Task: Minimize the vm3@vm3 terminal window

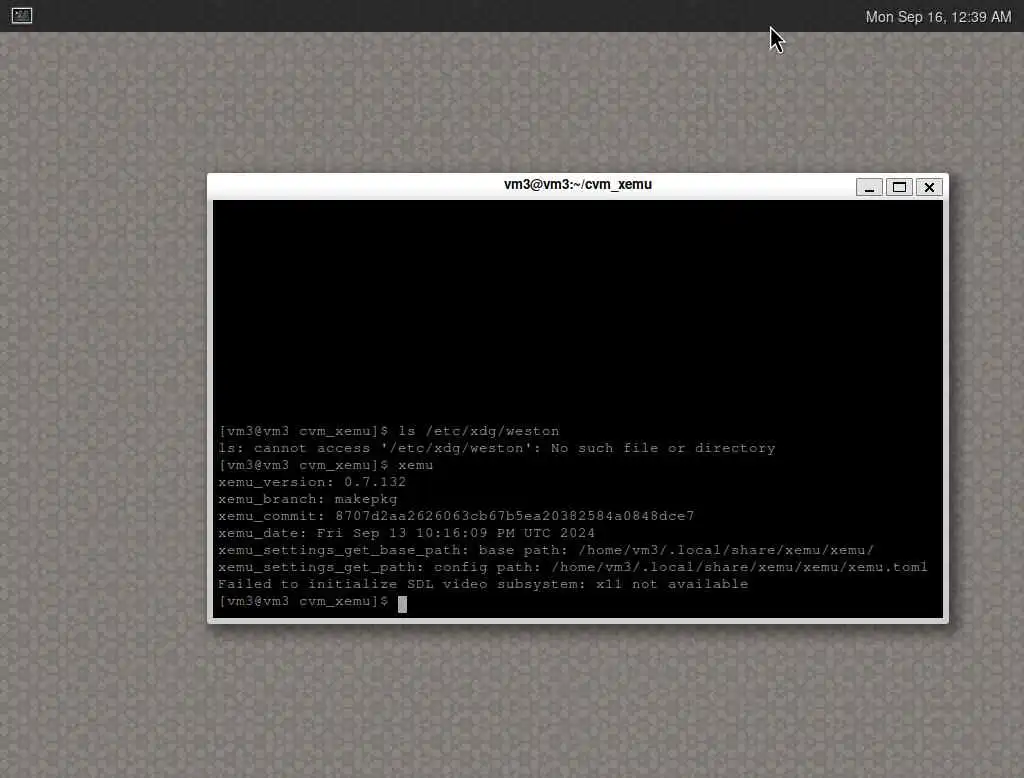Action: point(869,187)
